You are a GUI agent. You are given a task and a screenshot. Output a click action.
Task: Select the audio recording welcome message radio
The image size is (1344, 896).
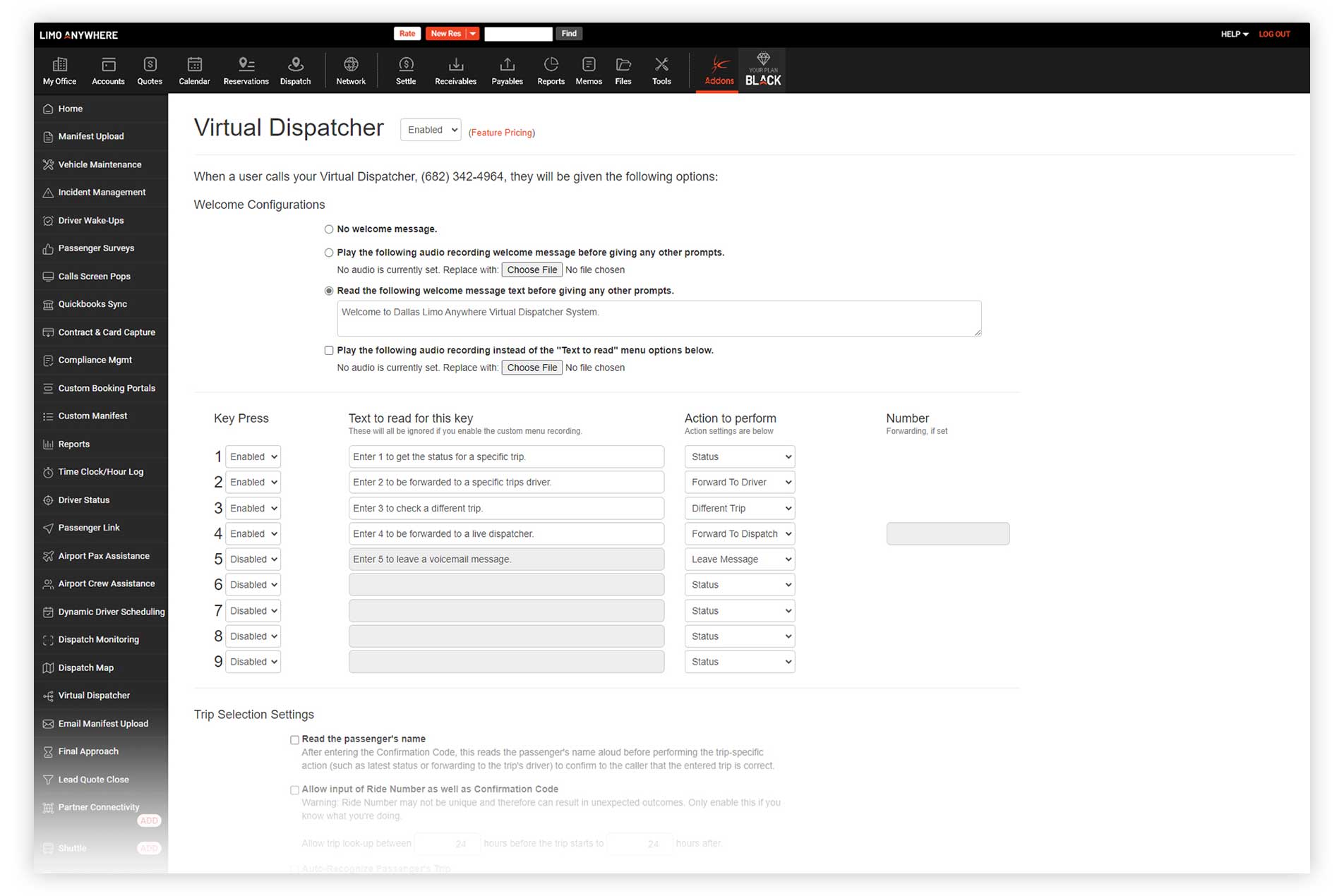pyautogui.click(x=329, y=253)
